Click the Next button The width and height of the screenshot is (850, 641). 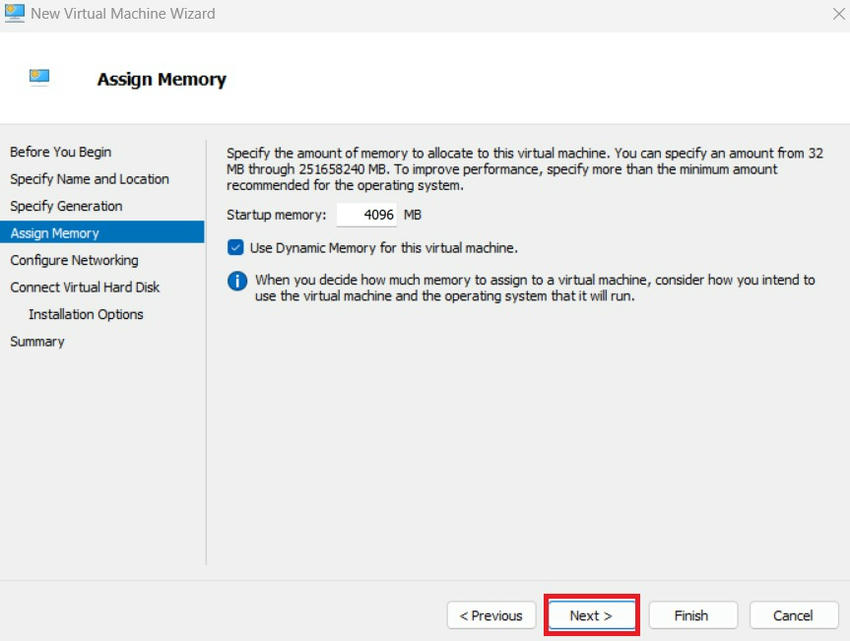591,615
